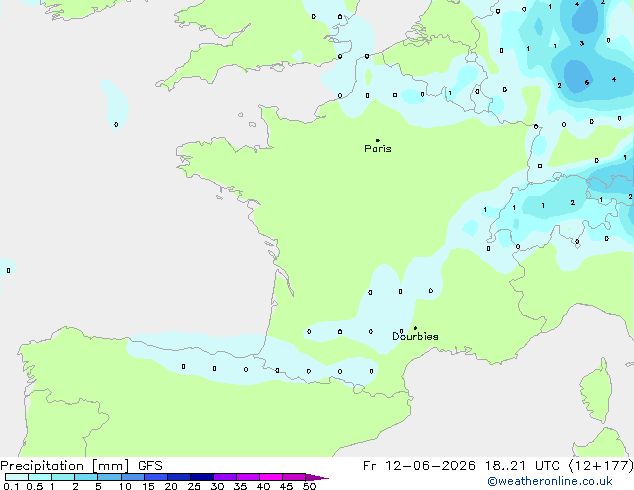The width and height of the screenshot is (634, 490).
Task: Open the weatheronline.co.uk copyright link
Action: [550, 481]
